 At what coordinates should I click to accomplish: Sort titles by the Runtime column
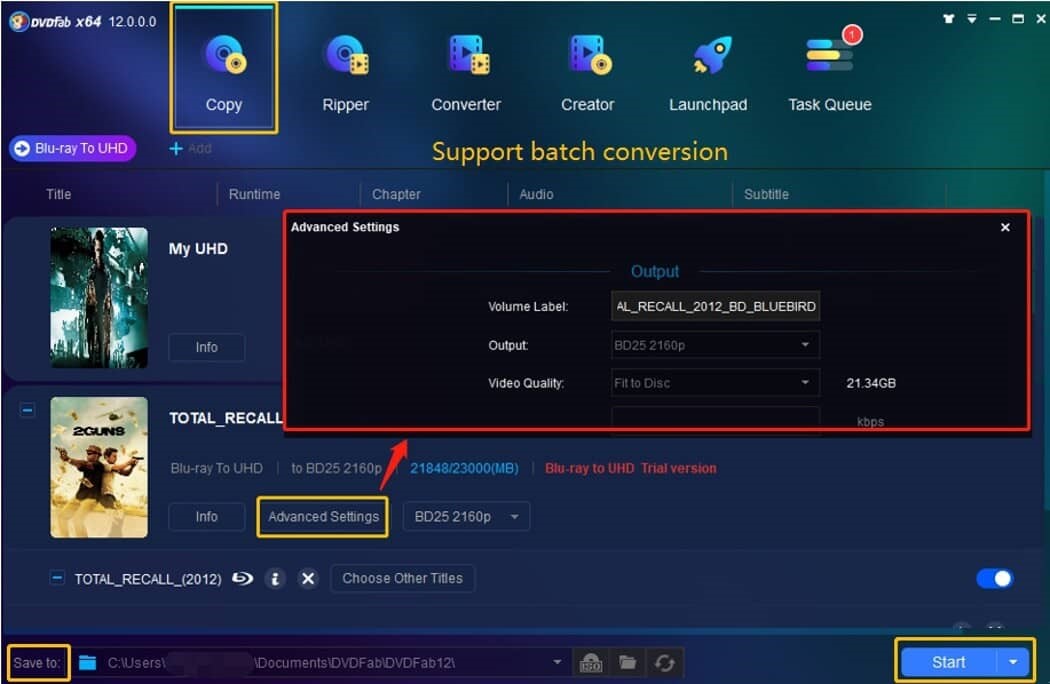[254, 194]
